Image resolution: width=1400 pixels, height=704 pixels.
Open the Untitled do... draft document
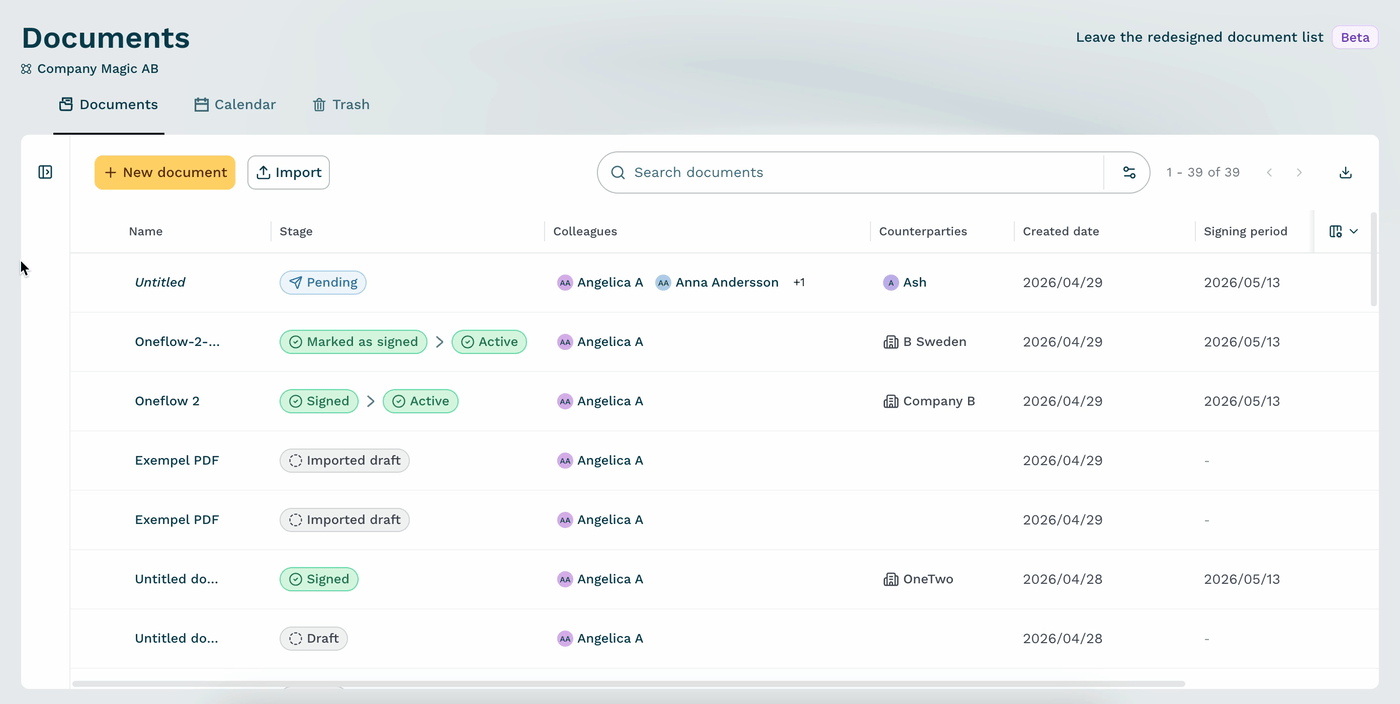pyautogui.click(x=176, y=638)
